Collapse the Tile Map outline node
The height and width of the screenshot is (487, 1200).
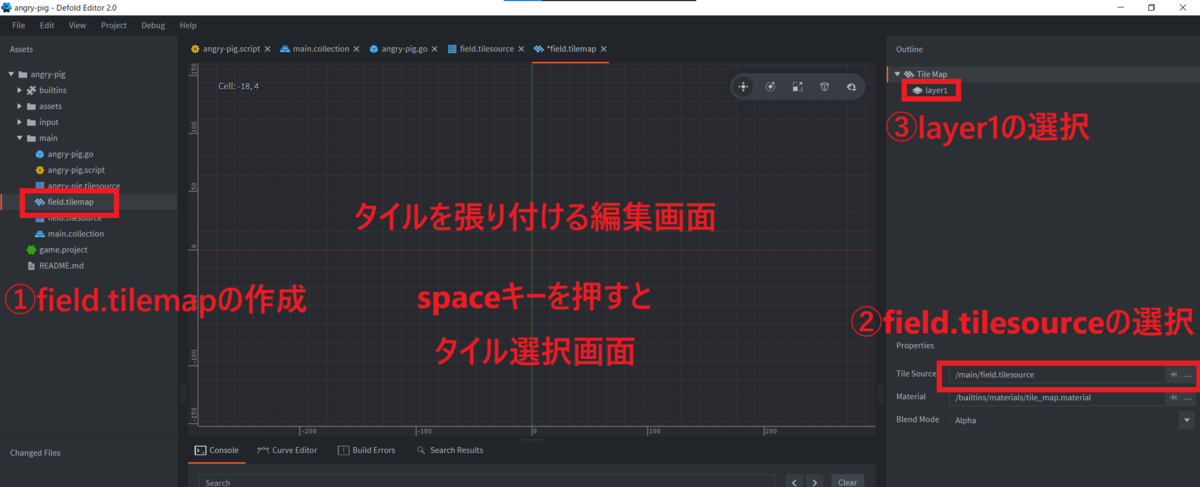[897, 74]
